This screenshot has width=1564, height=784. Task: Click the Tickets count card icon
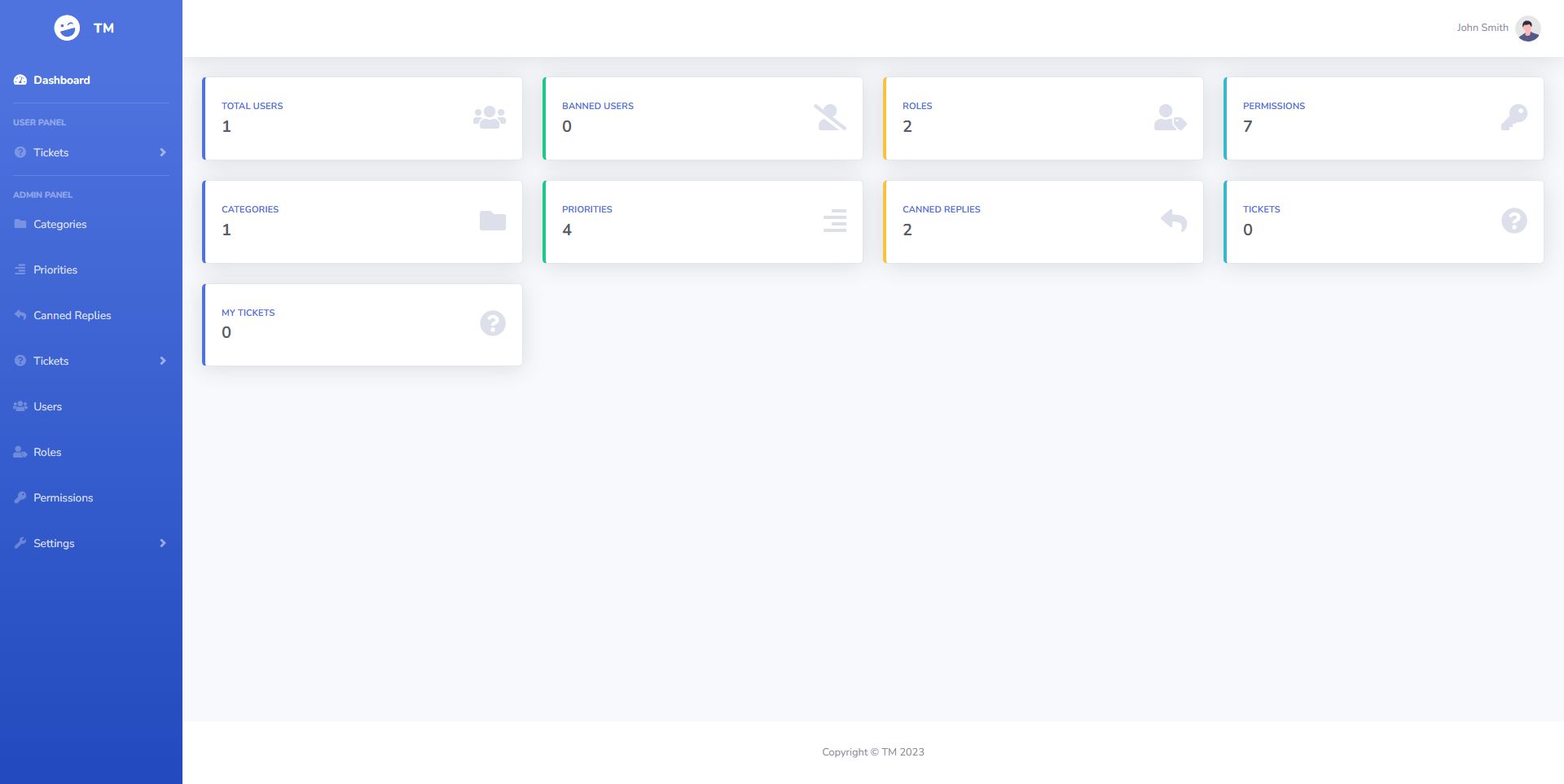click(1513, 221)
